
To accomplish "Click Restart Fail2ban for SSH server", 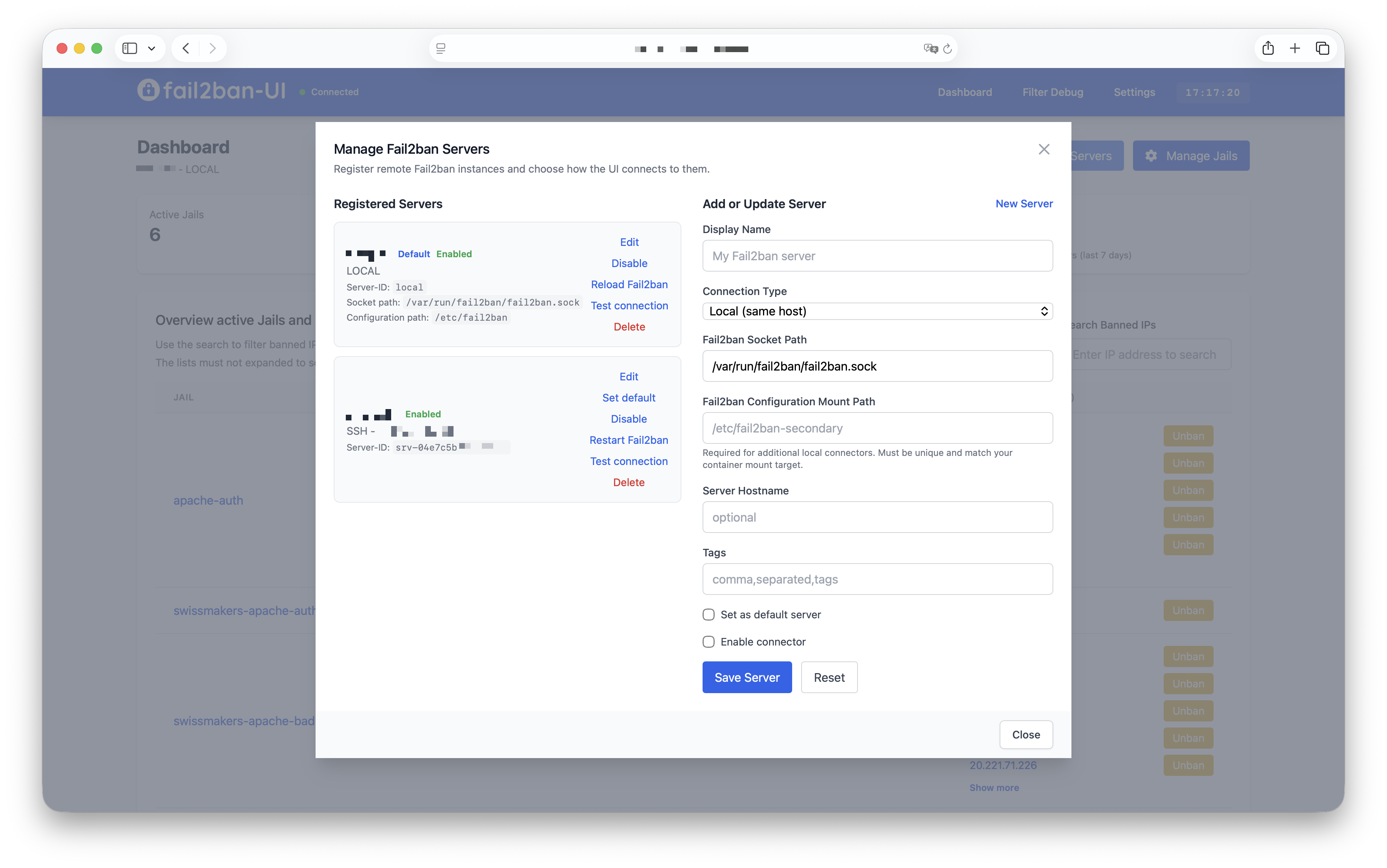I will point(628,440).
